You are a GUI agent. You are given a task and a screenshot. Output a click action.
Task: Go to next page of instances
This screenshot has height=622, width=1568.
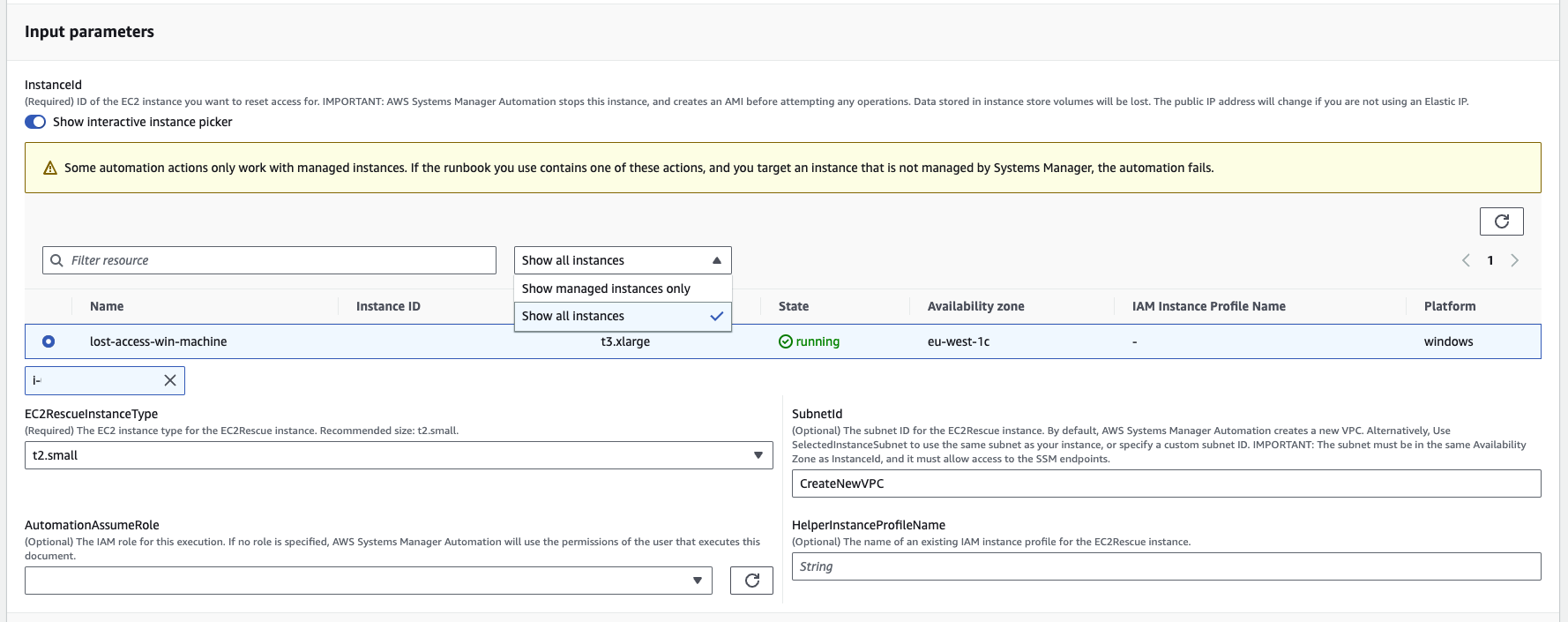point(1514,260)
